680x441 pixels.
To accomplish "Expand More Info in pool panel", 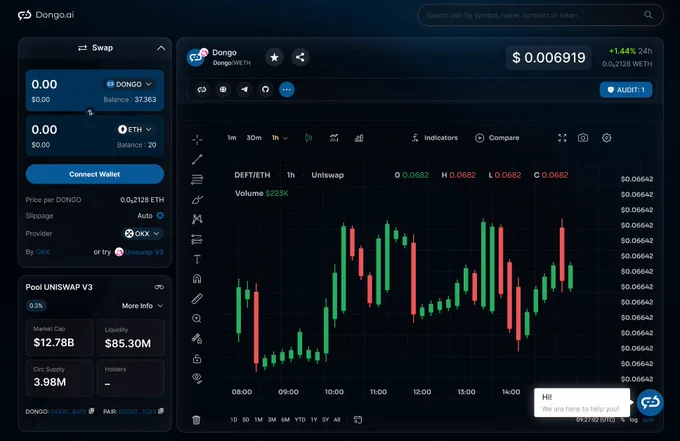I will [x=142, y=306].
